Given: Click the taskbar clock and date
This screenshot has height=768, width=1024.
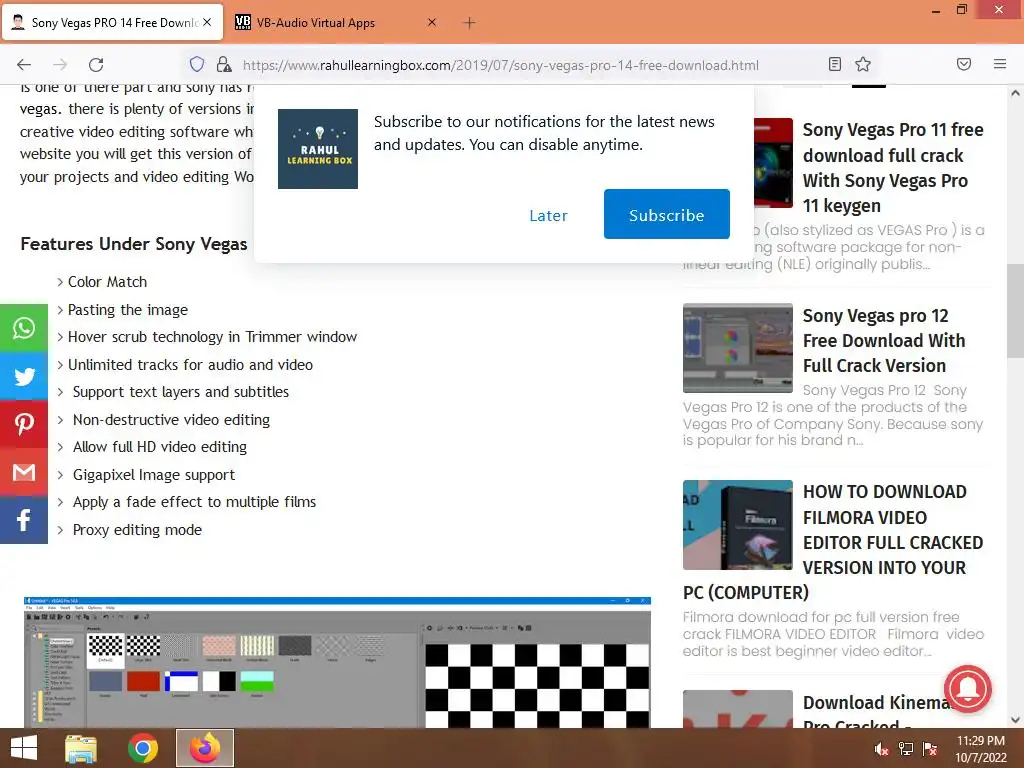Looking at the screenshot, I should tap(980, 748).
